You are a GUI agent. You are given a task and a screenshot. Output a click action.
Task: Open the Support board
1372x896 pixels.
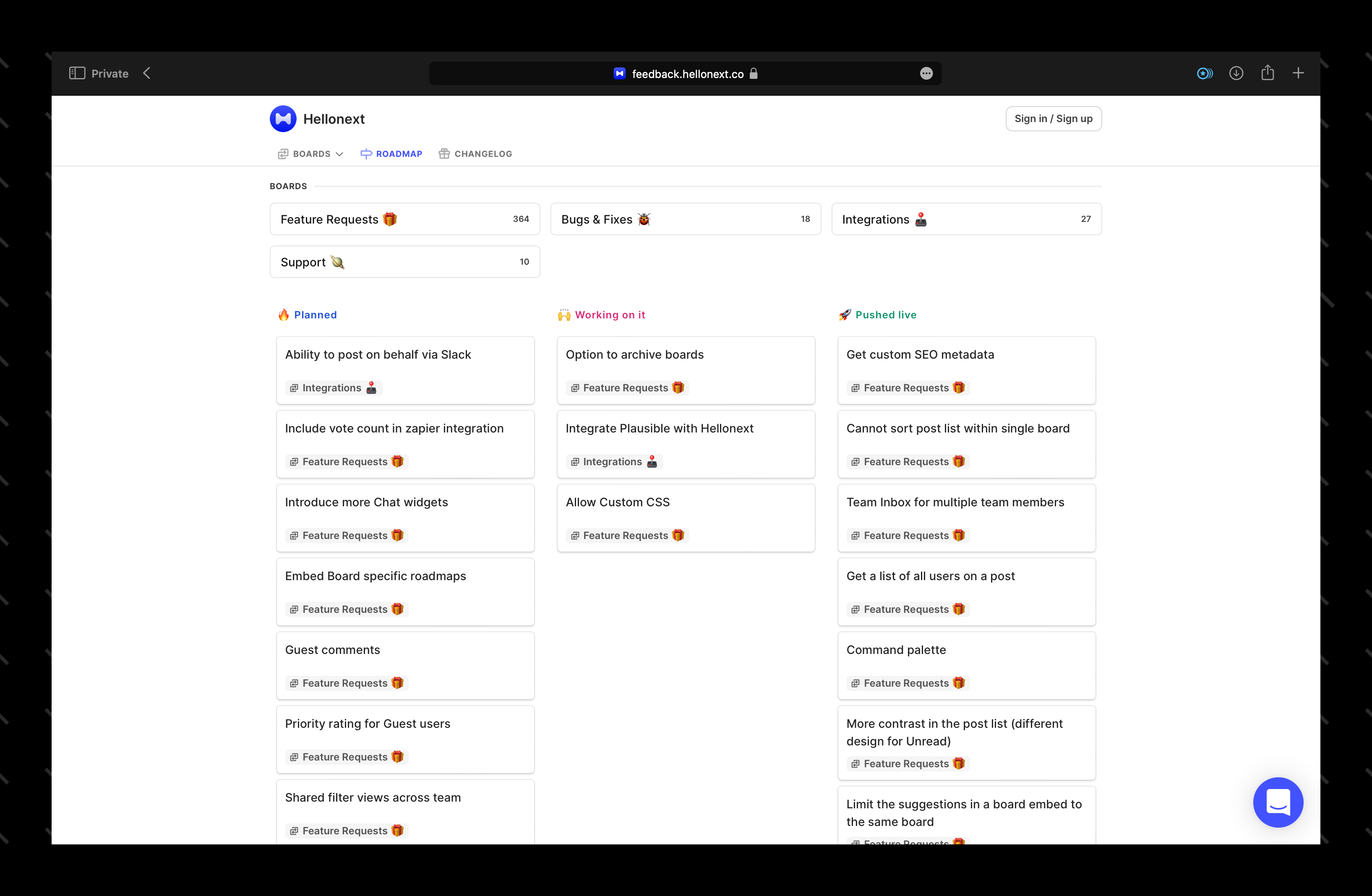click(405, 262)
